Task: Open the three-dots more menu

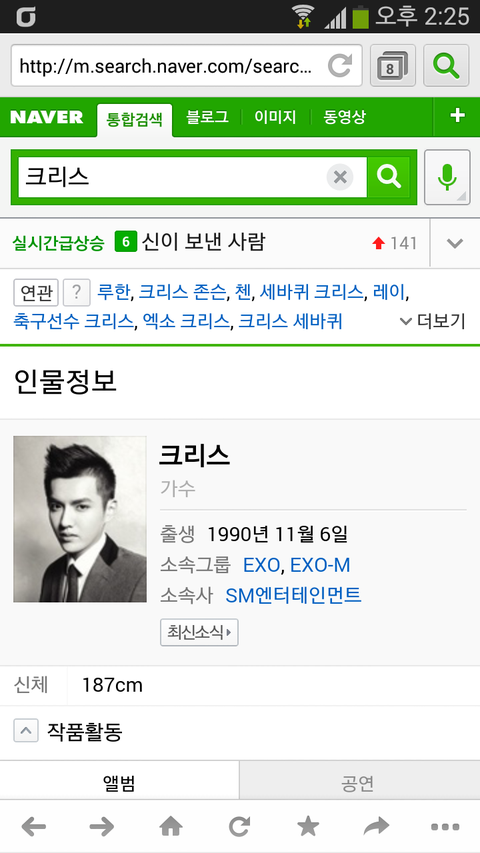Action: point(445,827)
